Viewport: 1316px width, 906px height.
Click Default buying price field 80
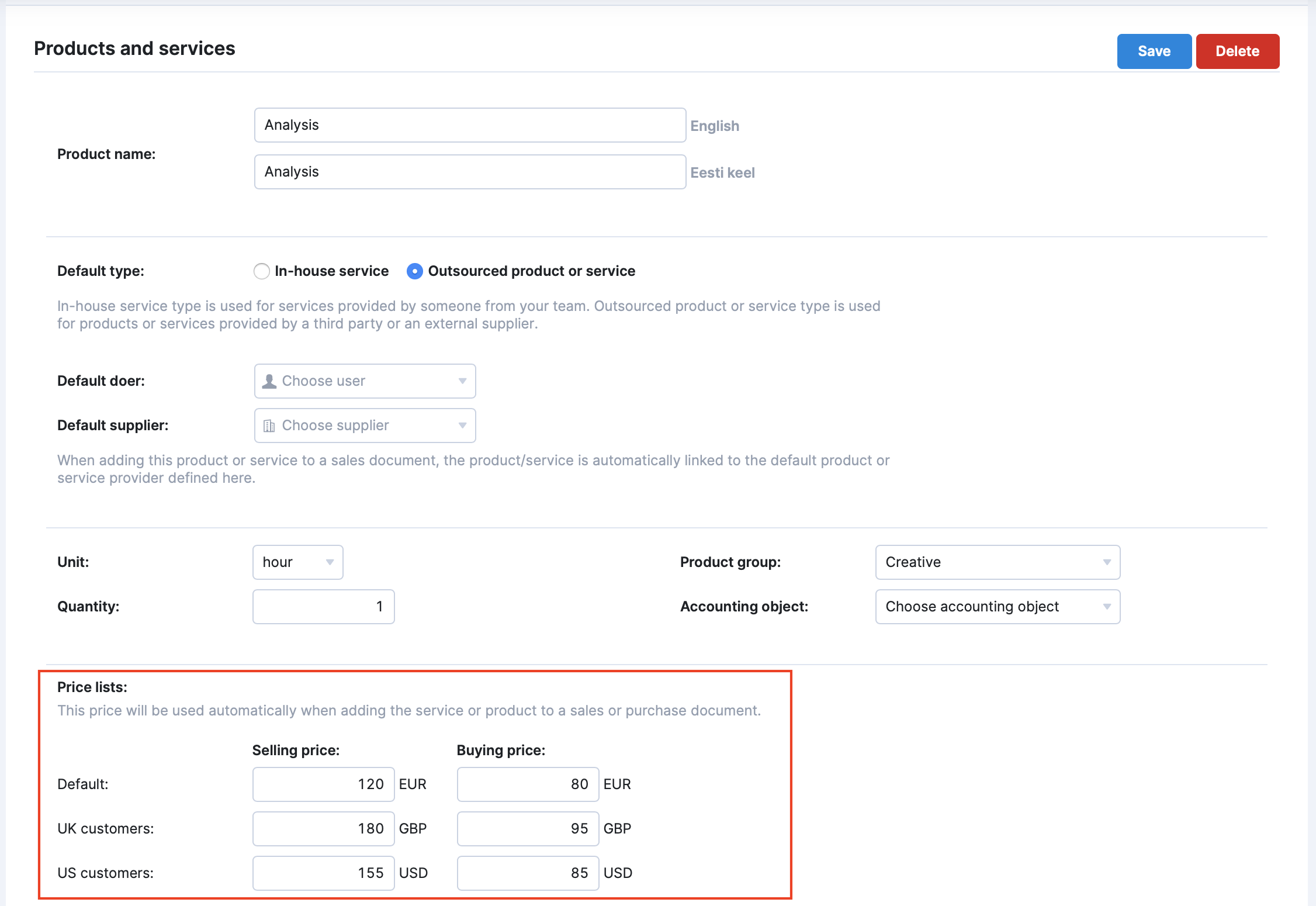point(528,784)
